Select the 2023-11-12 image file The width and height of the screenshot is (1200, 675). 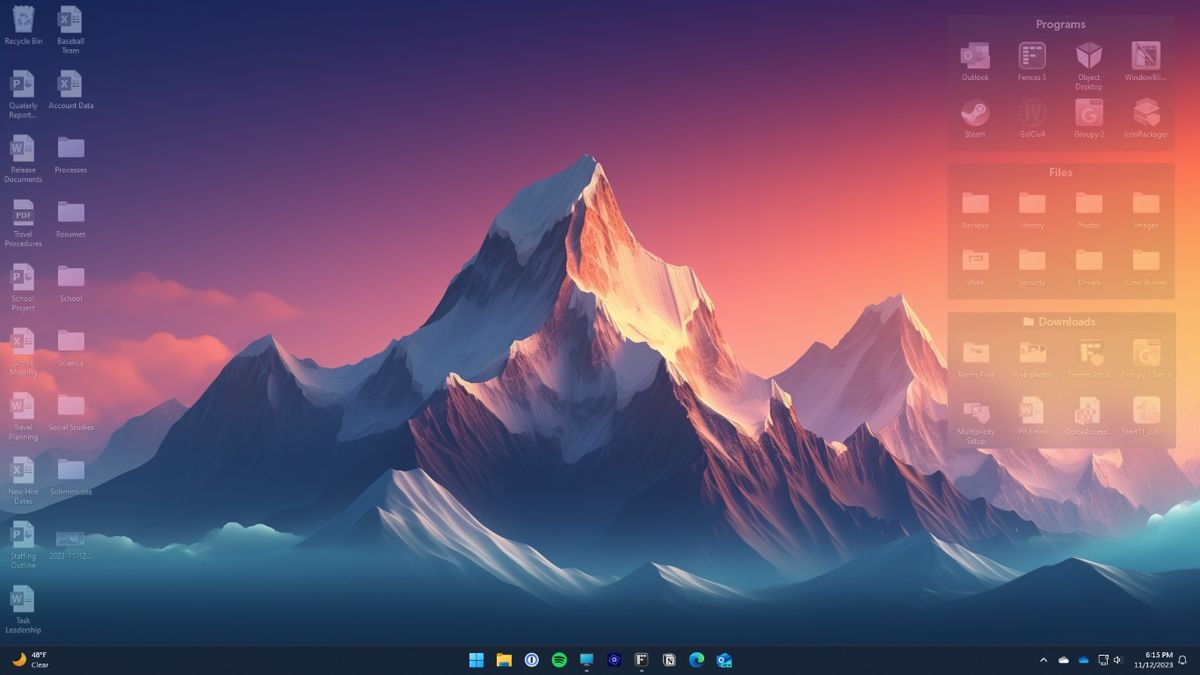tap(70, 544)
